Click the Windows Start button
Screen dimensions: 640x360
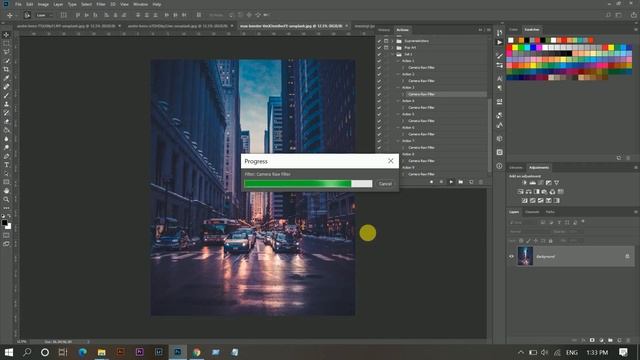point(9,352)
